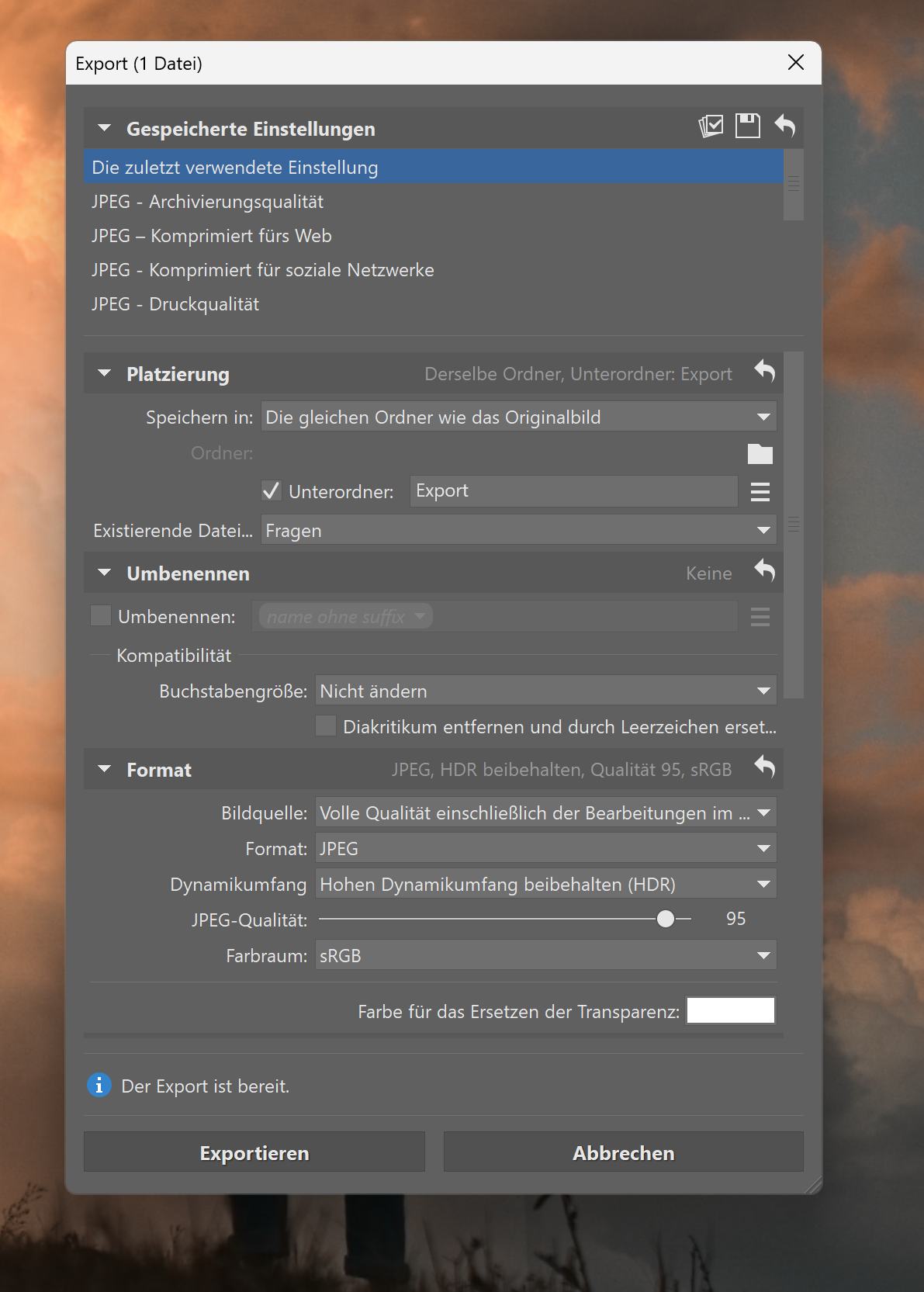
Task: Open the Unterordner hamburger menu
Action: (760, 492)
